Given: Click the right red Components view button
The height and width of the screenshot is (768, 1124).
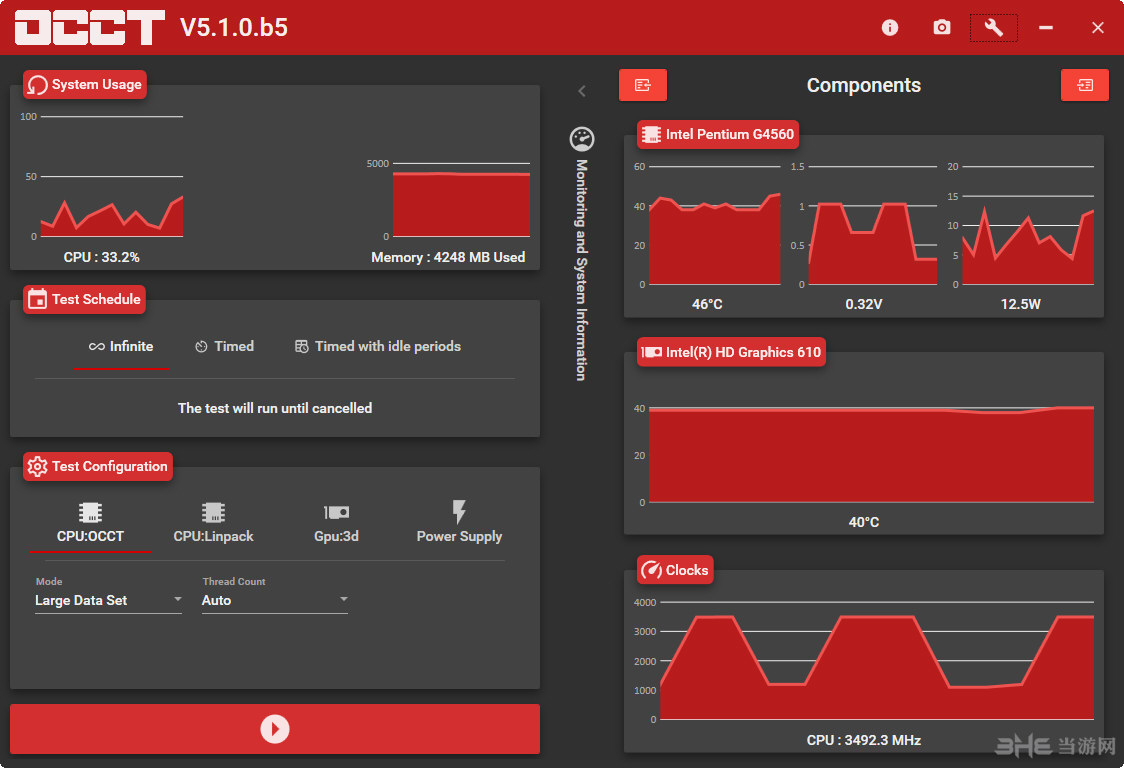Looking at the screenshot, I should coord(1085,85).
